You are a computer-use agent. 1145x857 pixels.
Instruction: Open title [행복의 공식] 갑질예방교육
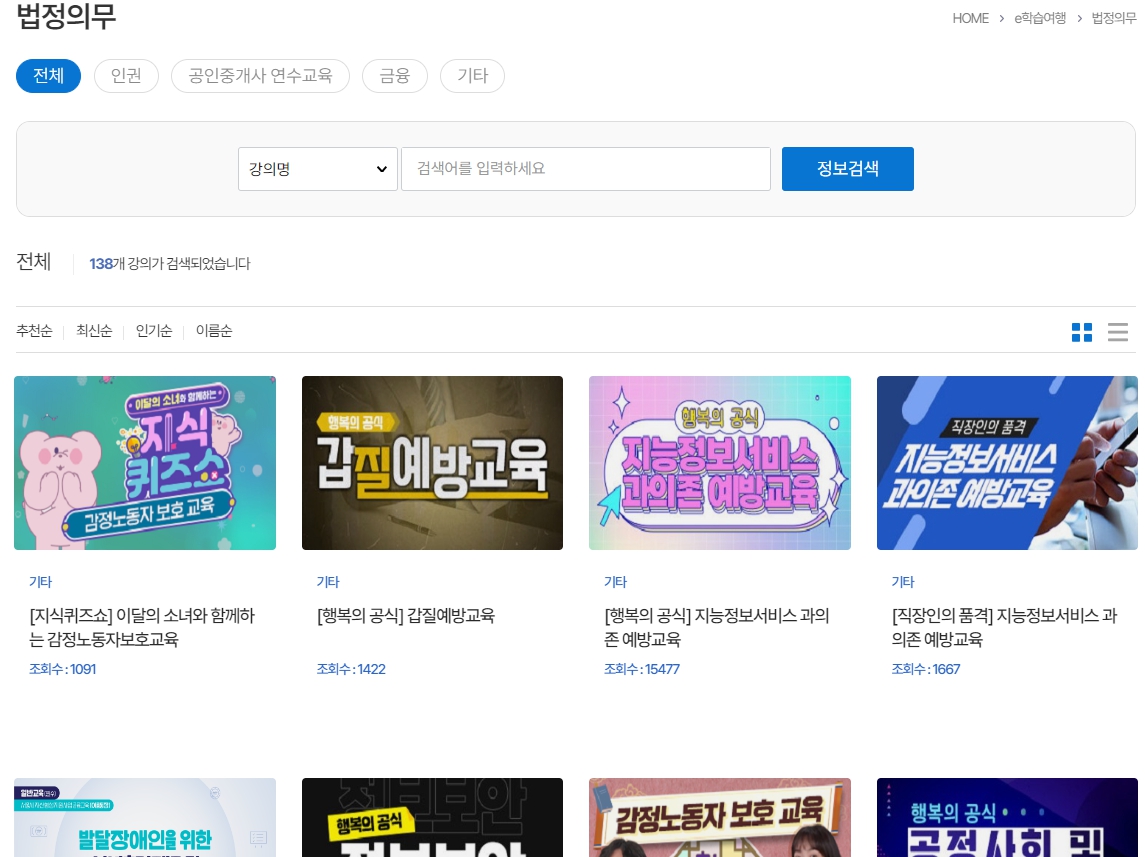(x=405, y=615)
